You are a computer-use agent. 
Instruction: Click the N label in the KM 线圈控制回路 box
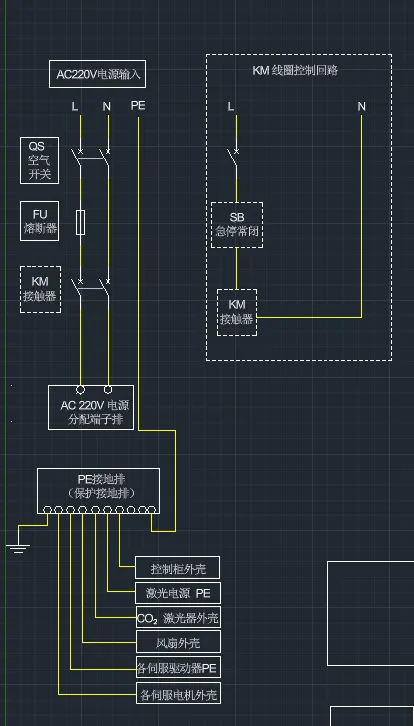tap(361, 106)
